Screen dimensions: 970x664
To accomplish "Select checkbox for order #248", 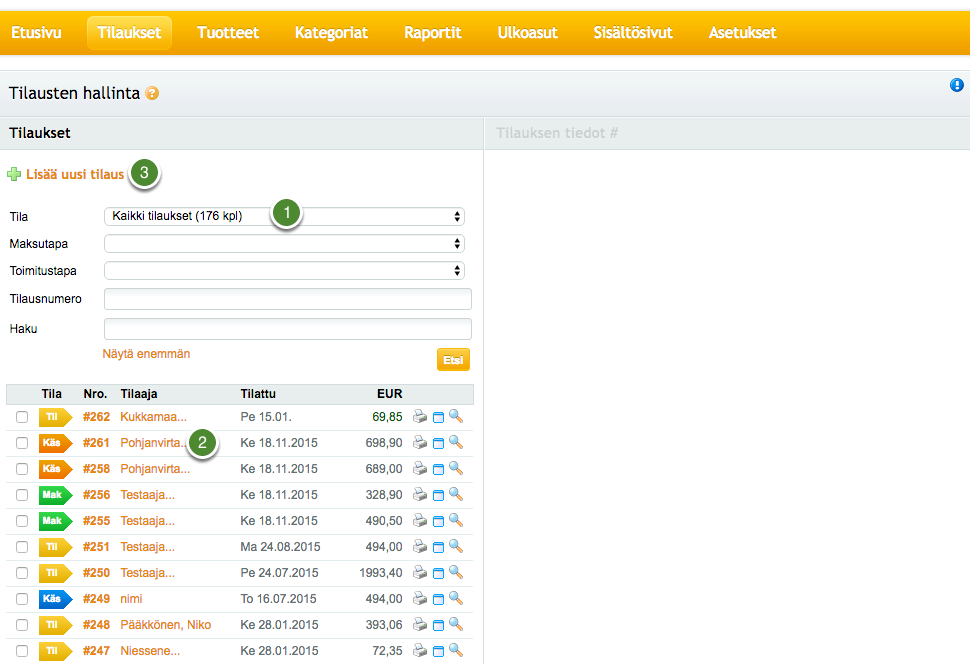I will click(22, 625).
